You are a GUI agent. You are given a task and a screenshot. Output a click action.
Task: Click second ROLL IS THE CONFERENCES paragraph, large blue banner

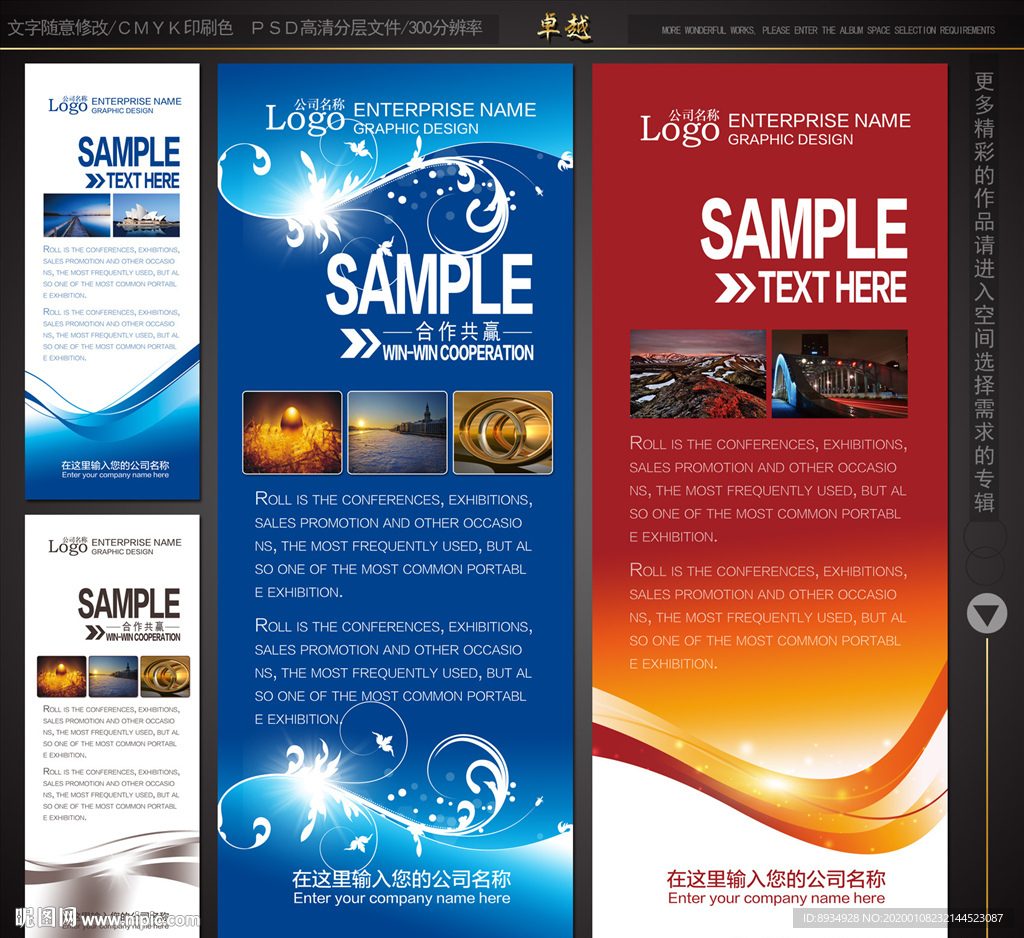[393, 672]
